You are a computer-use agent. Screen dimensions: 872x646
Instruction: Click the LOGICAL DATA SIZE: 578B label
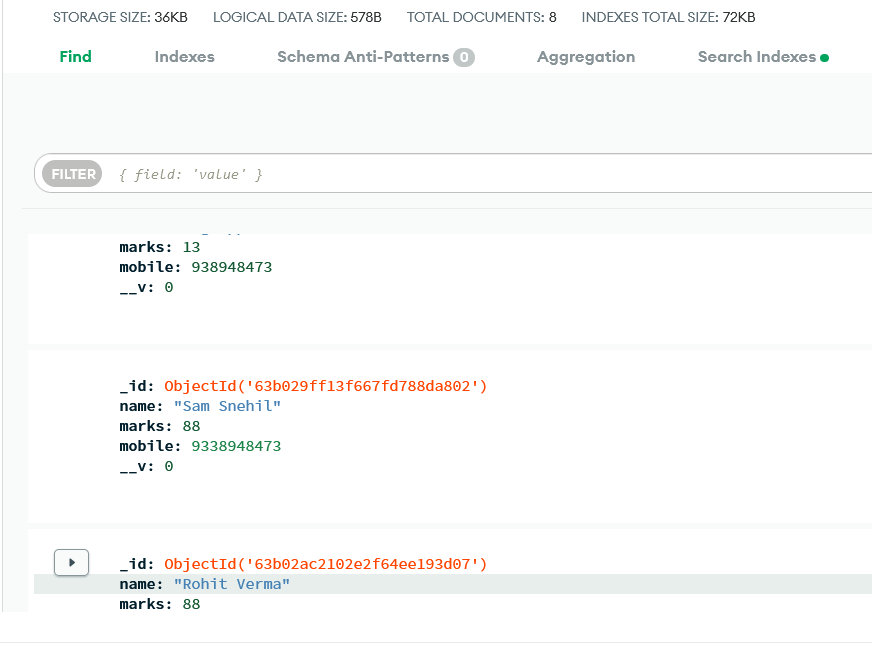297,17
